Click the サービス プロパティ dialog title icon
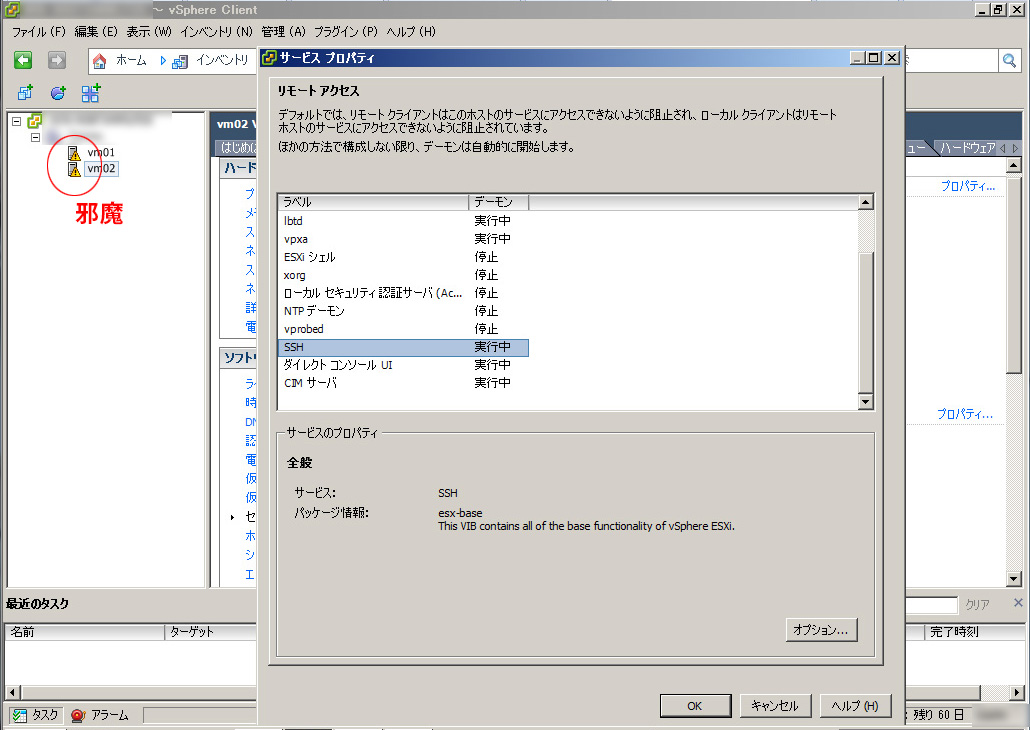1030x730 pixels. [268, 58]
